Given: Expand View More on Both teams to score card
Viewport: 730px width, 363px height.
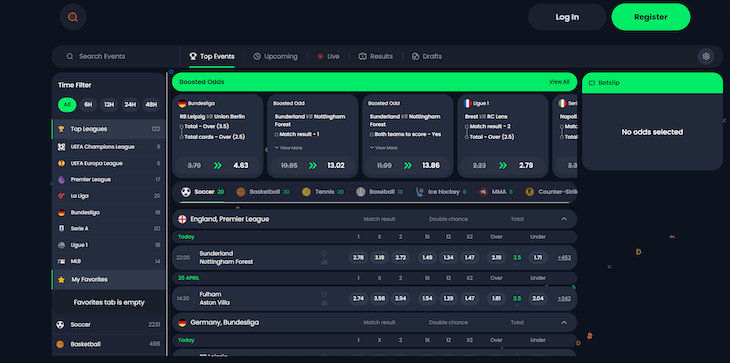Looking at the screenshot, I should pos(384,148).
